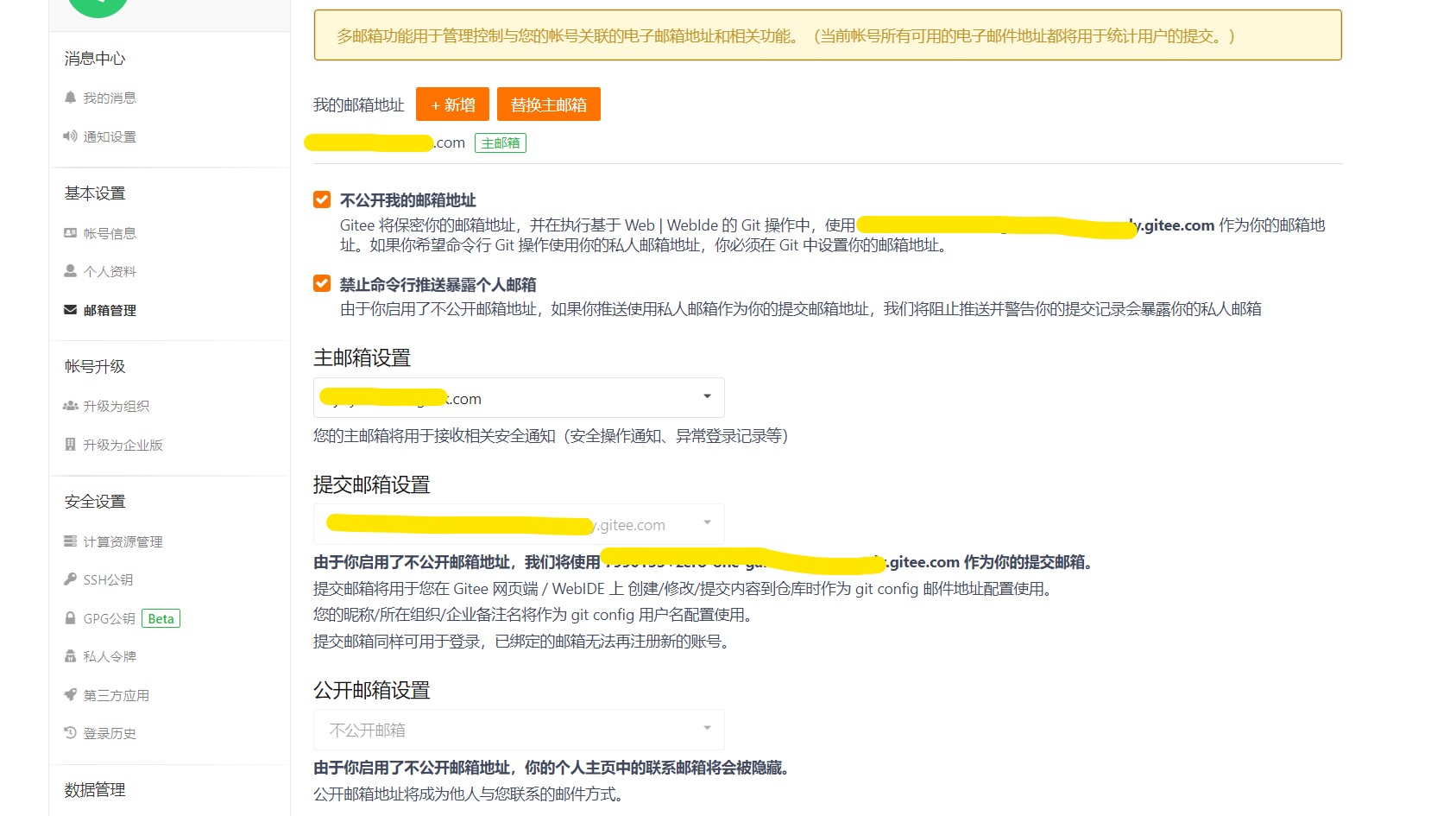This screenshot has height=816, width=1456.
Task: Click the 个人资料 person icon
Action: (x=71, y=271)
